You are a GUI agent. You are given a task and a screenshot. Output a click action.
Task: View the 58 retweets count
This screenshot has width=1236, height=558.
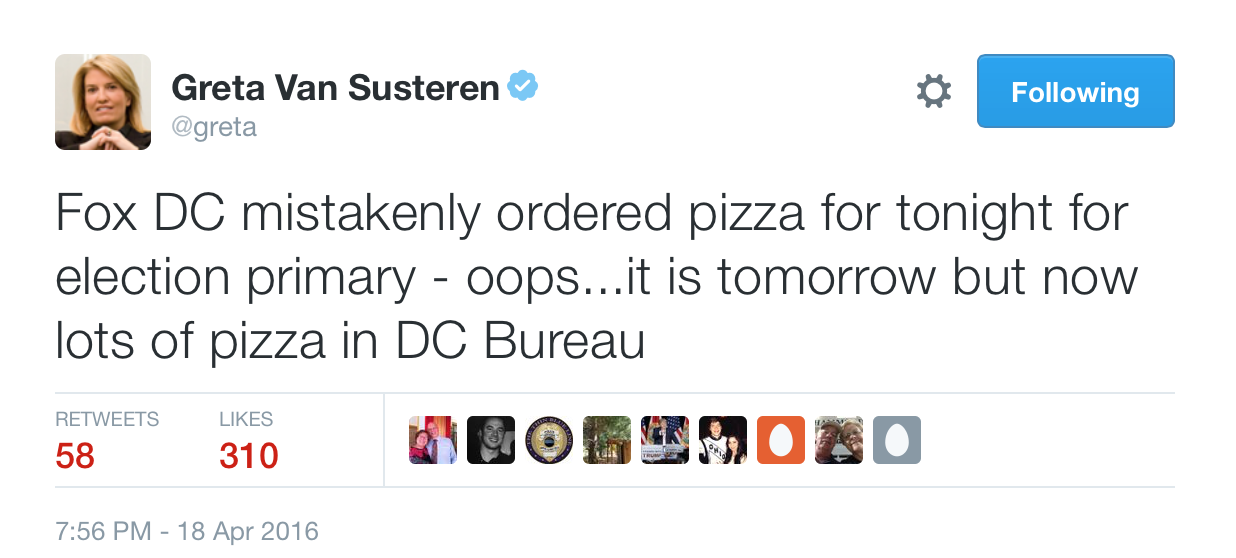click(75, 456)
